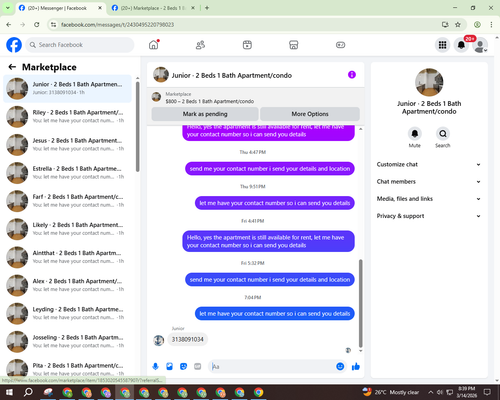Open the Facebook menu grid icon
Screen dimensions: 500x400
[x=442, y=45]
